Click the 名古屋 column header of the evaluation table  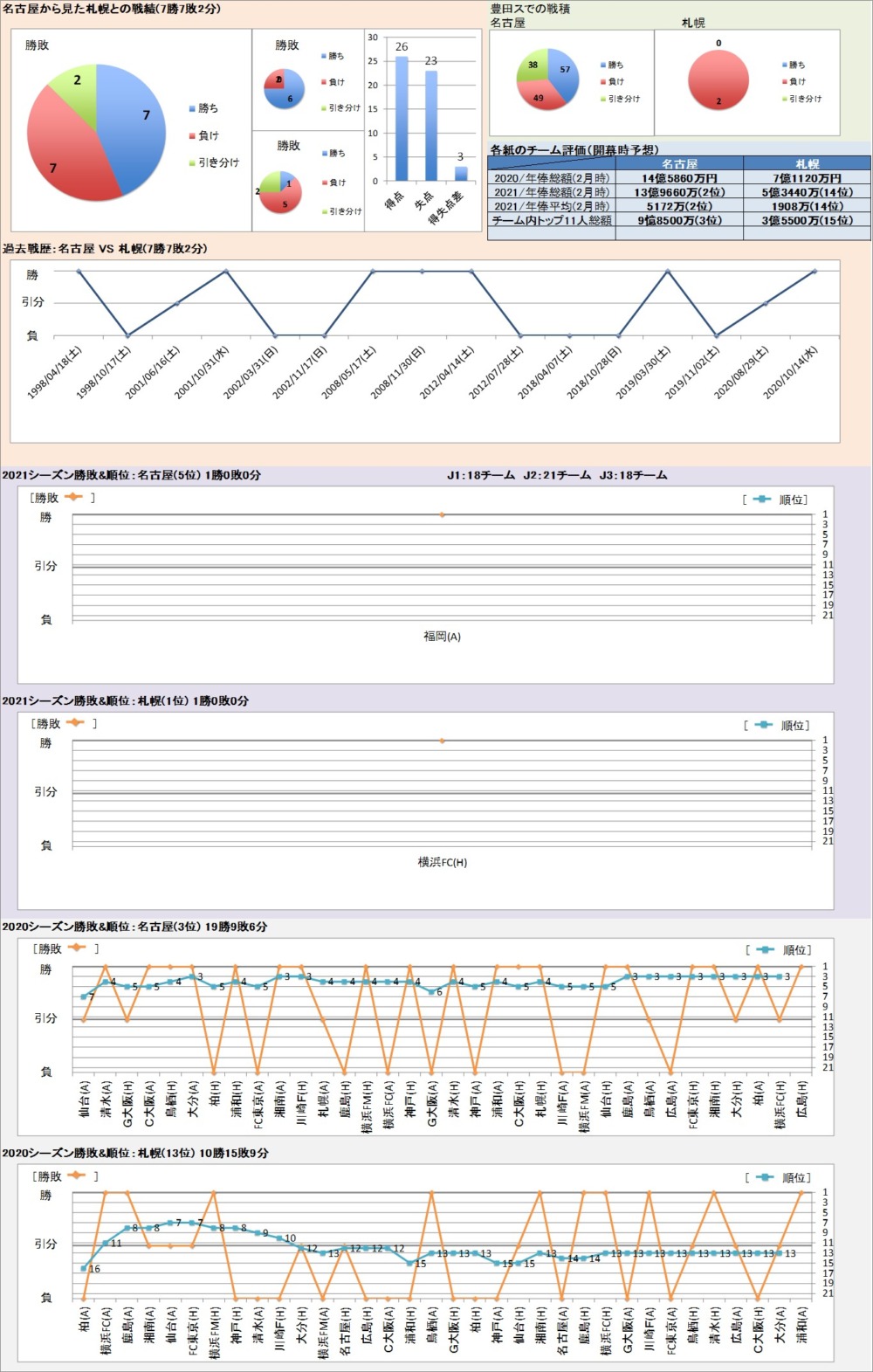pos(679,164)
